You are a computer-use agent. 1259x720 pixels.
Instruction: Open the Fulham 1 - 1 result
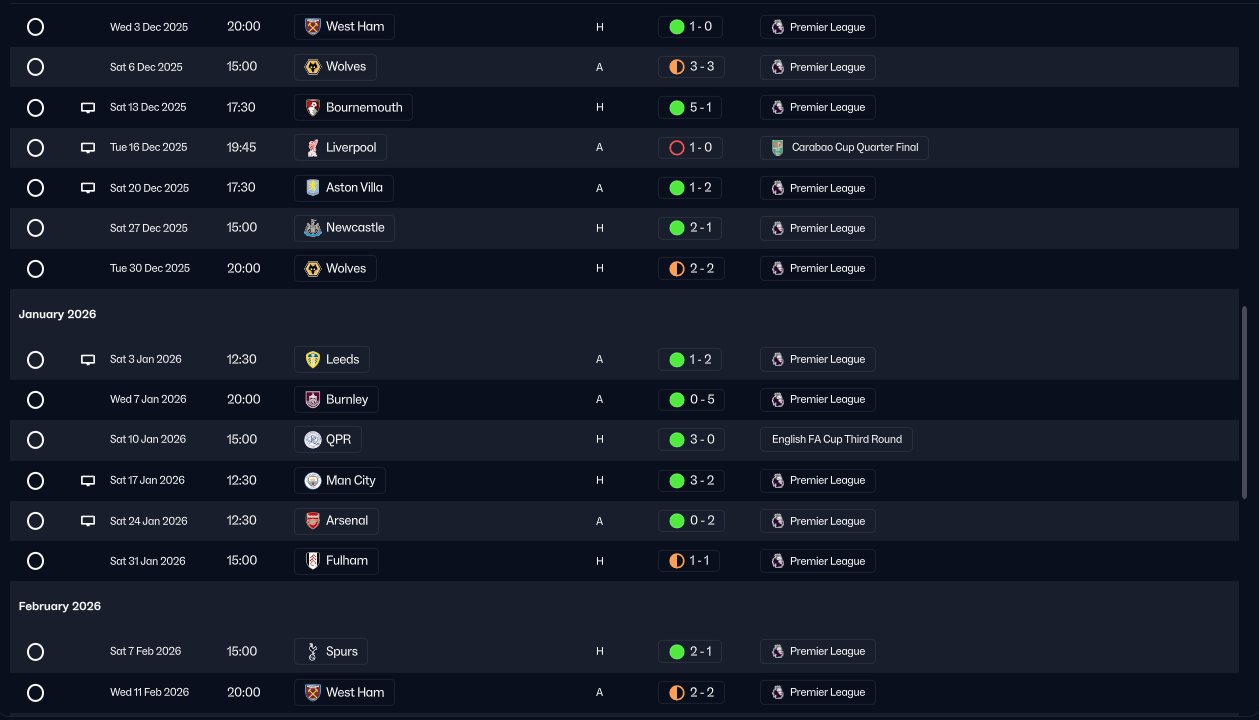[x=692, y=561]
